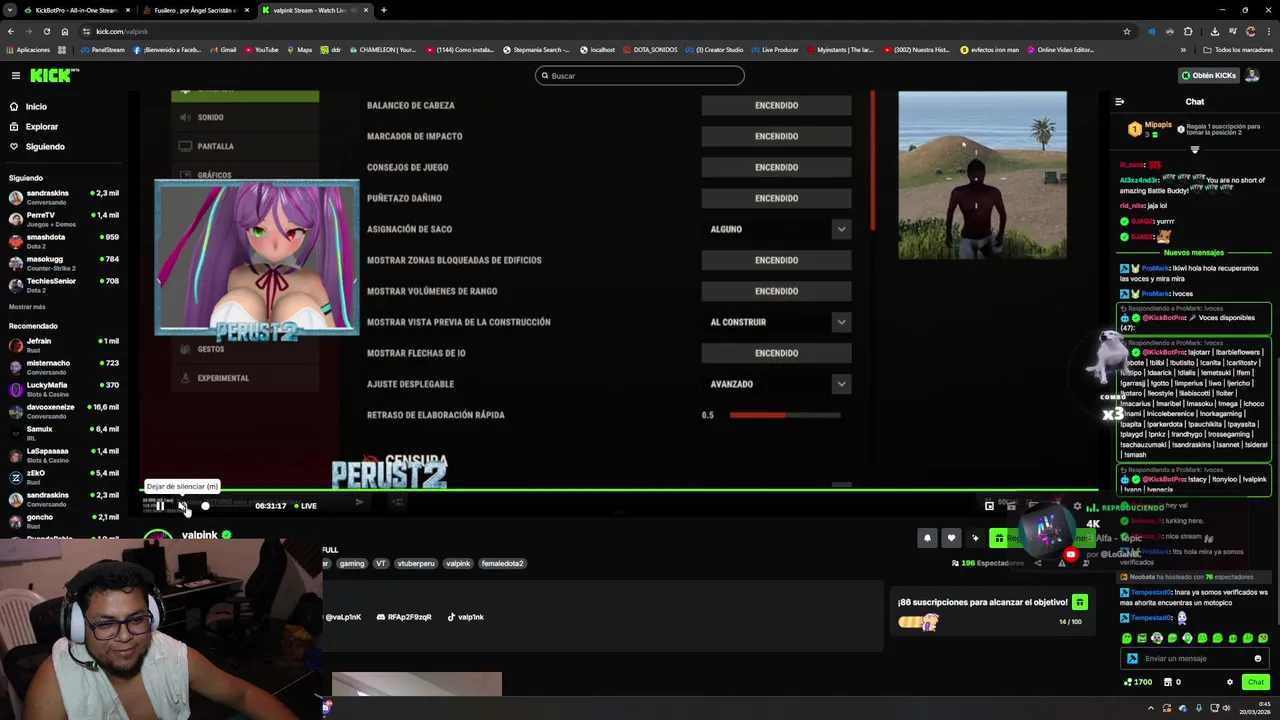
Task: Reload the page with the browser refresh icon
Action: pos(46,31)
